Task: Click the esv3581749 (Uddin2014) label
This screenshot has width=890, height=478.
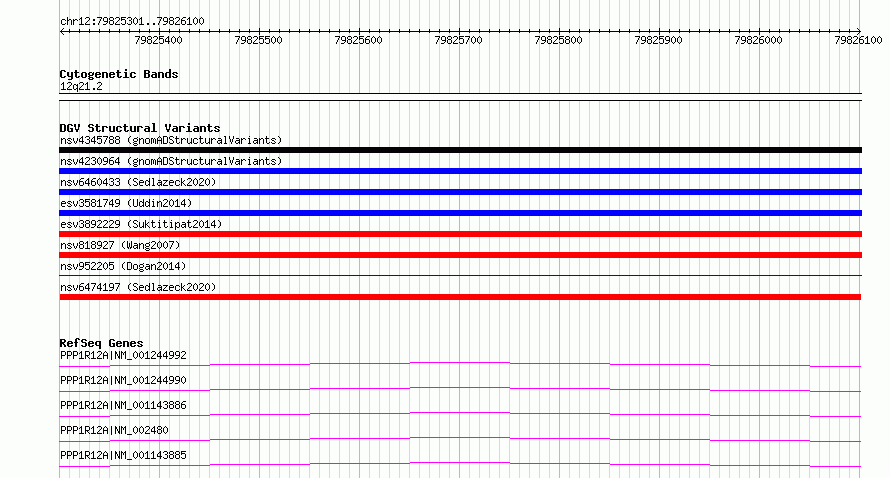Action: pos(126,203)
